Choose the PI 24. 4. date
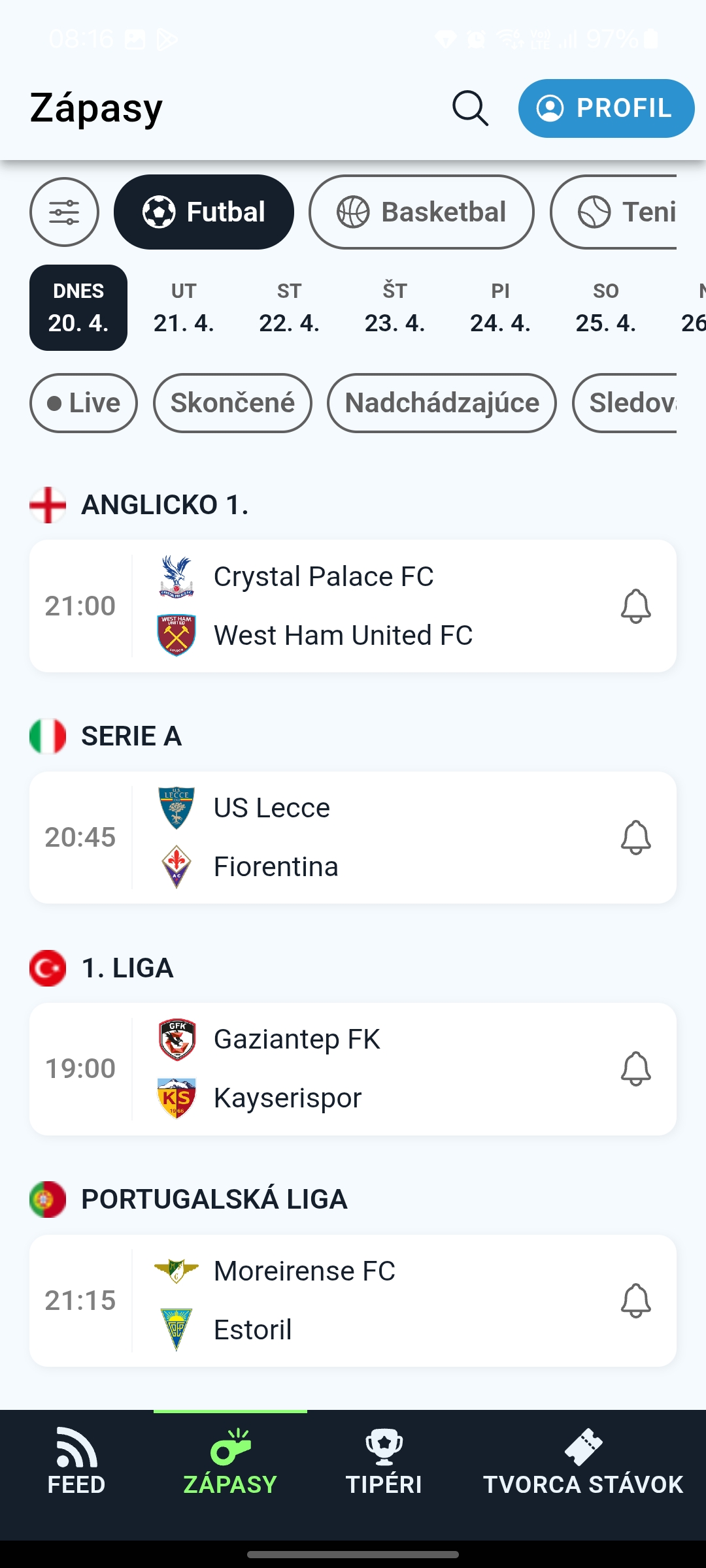Screen dimensions: 706x1568 pyautogui.click(x=500, y=308)
